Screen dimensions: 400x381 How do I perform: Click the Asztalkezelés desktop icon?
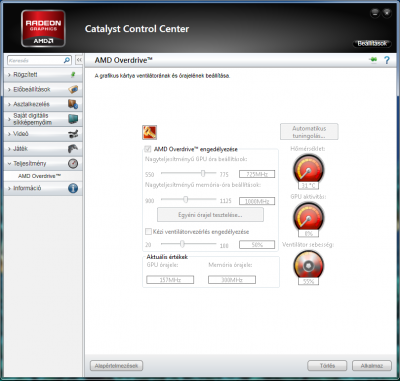(73, 104)
